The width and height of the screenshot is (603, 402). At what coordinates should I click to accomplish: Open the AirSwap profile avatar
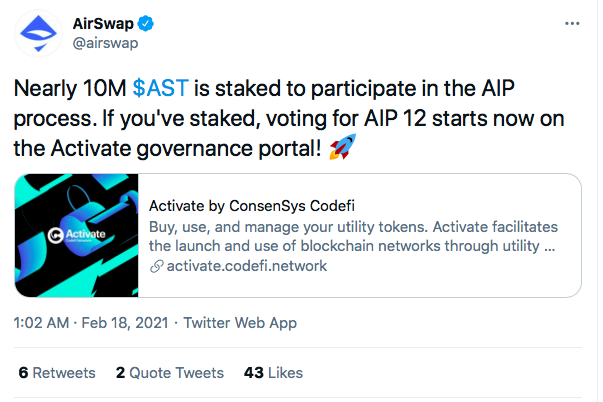point(38,33)
